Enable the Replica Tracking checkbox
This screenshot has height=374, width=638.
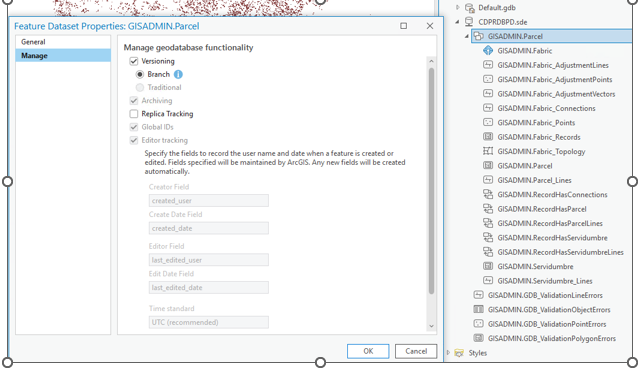click(133, 114)
